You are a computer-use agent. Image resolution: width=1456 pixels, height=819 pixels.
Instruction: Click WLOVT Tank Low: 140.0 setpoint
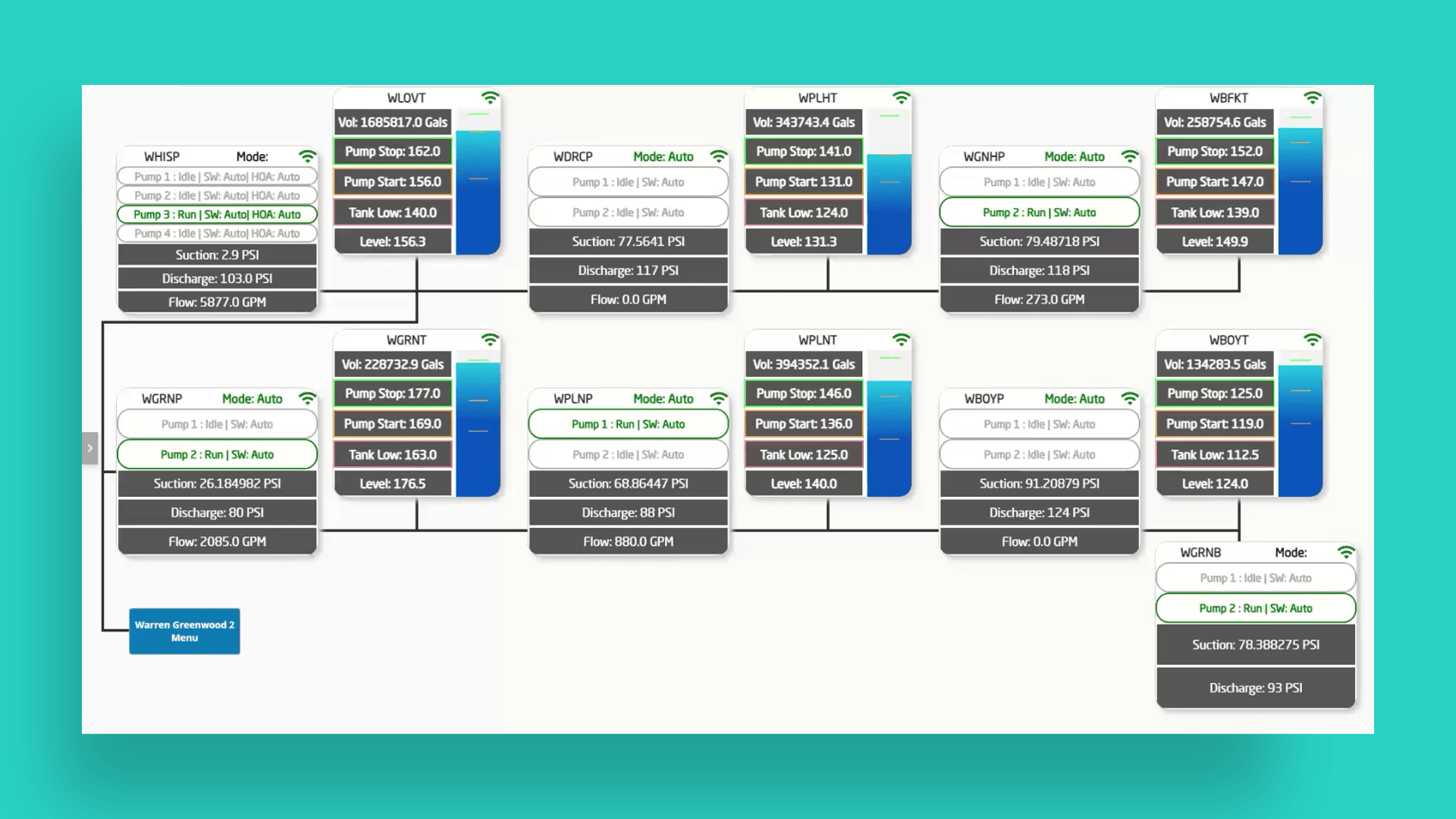pyautogui.click(x=393, y=212)
